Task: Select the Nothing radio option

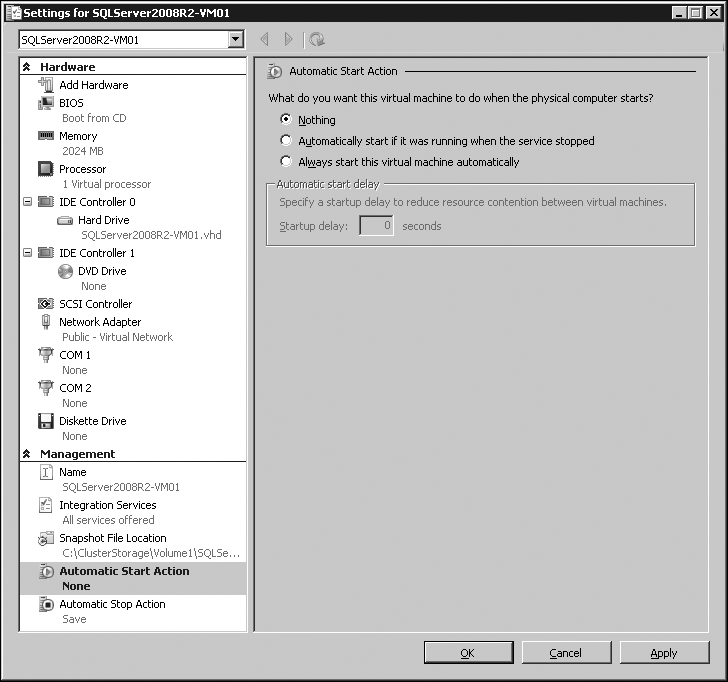Action: (x=286, y=119)
